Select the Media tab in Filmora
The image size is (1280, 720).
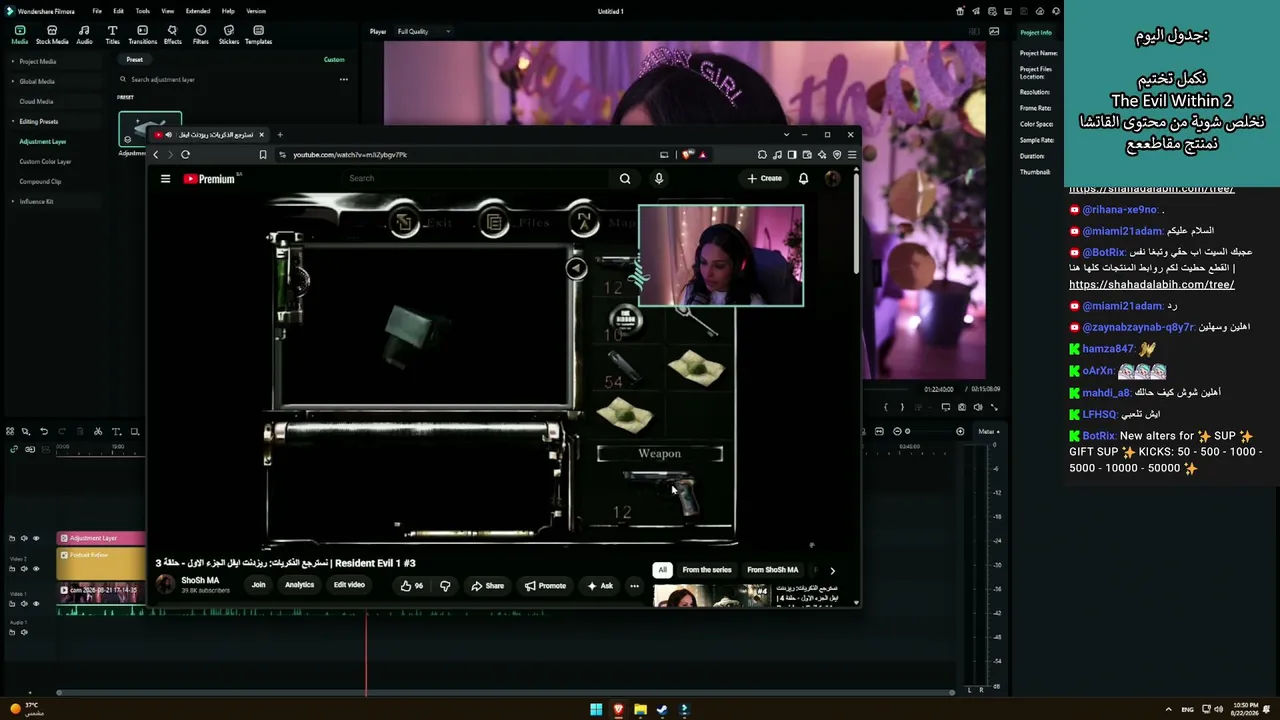coord(19,35)
